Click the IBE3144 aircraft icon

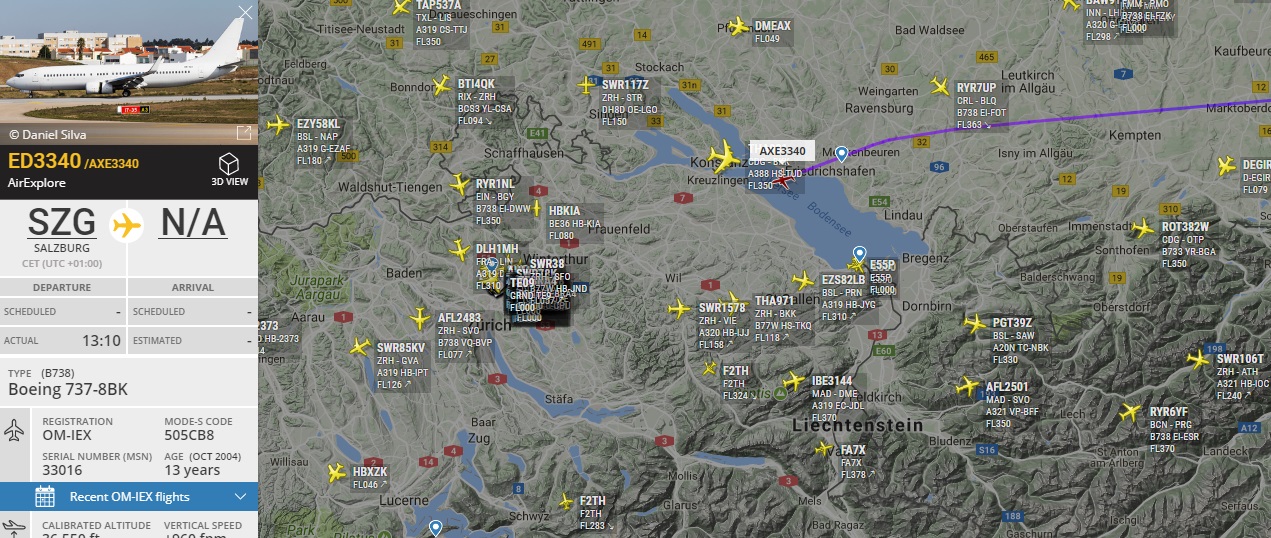point(794,381)
